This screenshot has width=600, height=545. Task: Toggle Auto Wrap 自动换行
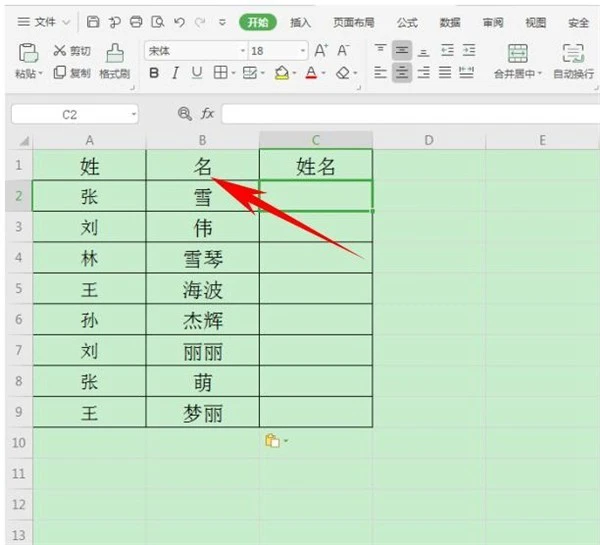[573, 61]
